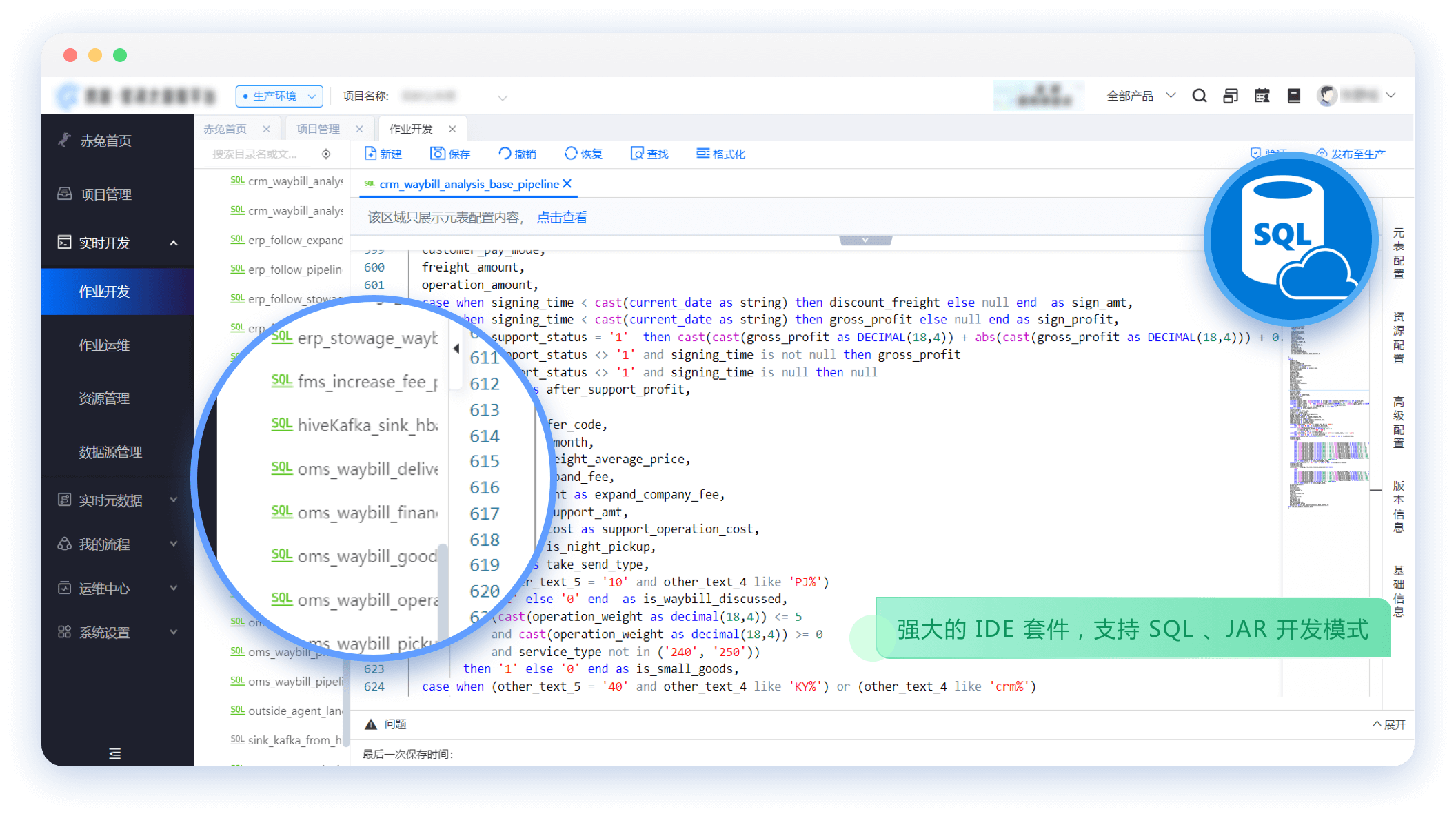Select 作业运维 in the sidebar menu
This screenshot has height=816, width=1456.
point(104,345)
